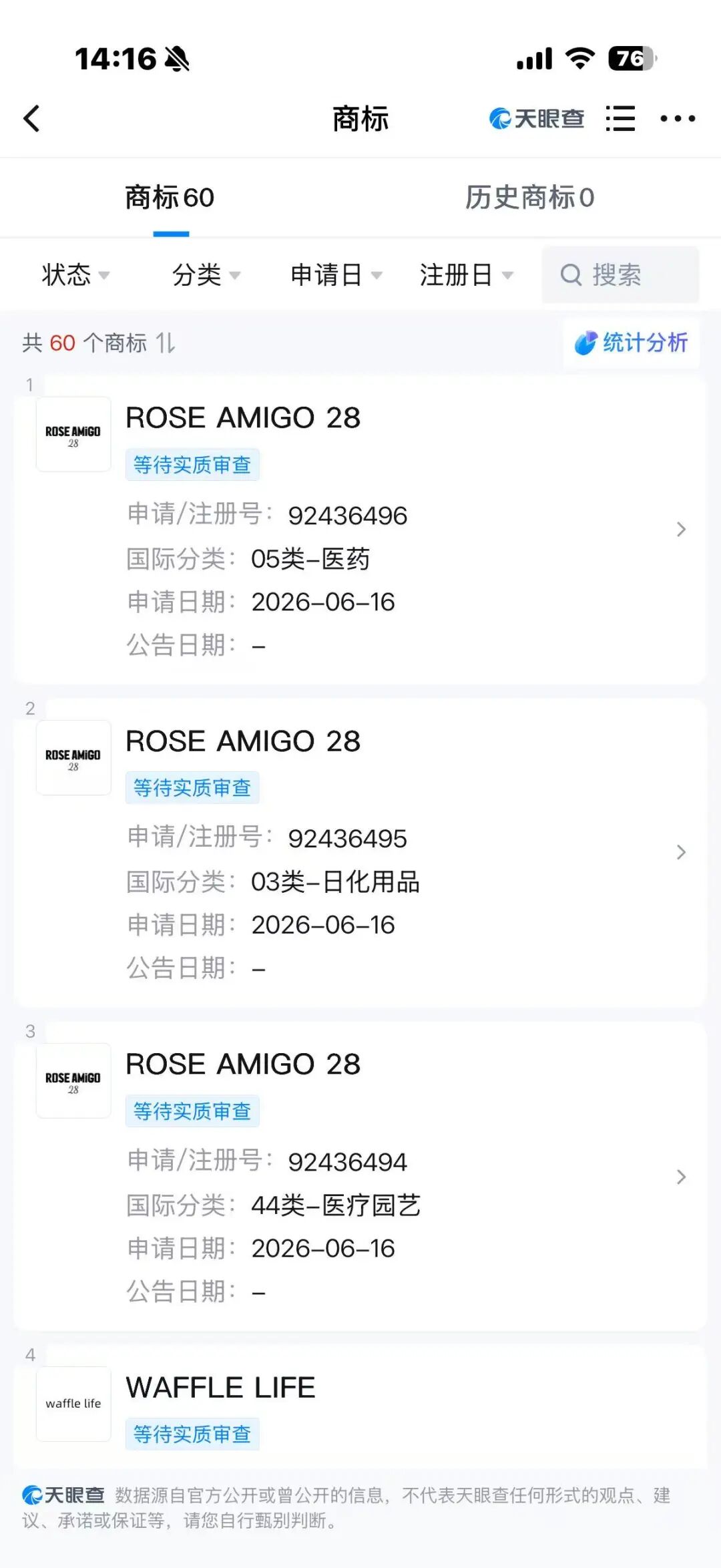
Task: Open first ROSE AMIGO 28 logo thumbnail
Action: point(73,435)
